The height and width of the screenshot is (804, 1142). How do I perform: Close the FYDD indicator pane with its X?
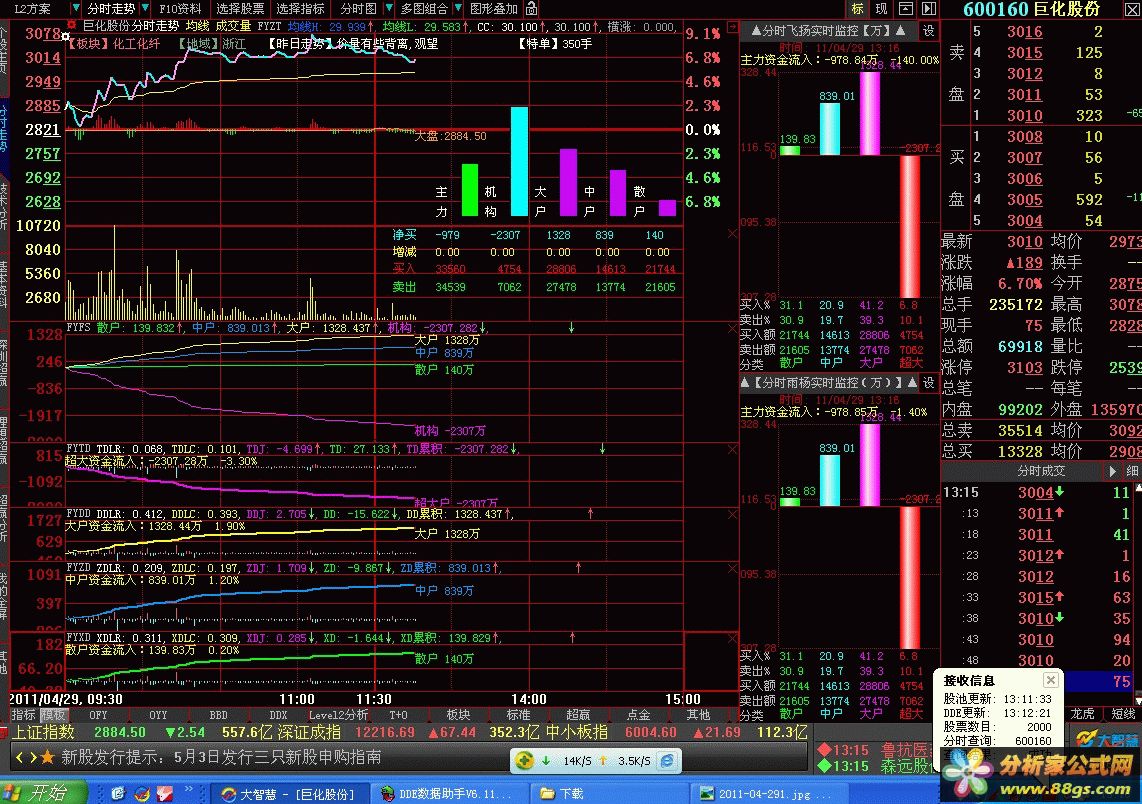pos(733,515)
